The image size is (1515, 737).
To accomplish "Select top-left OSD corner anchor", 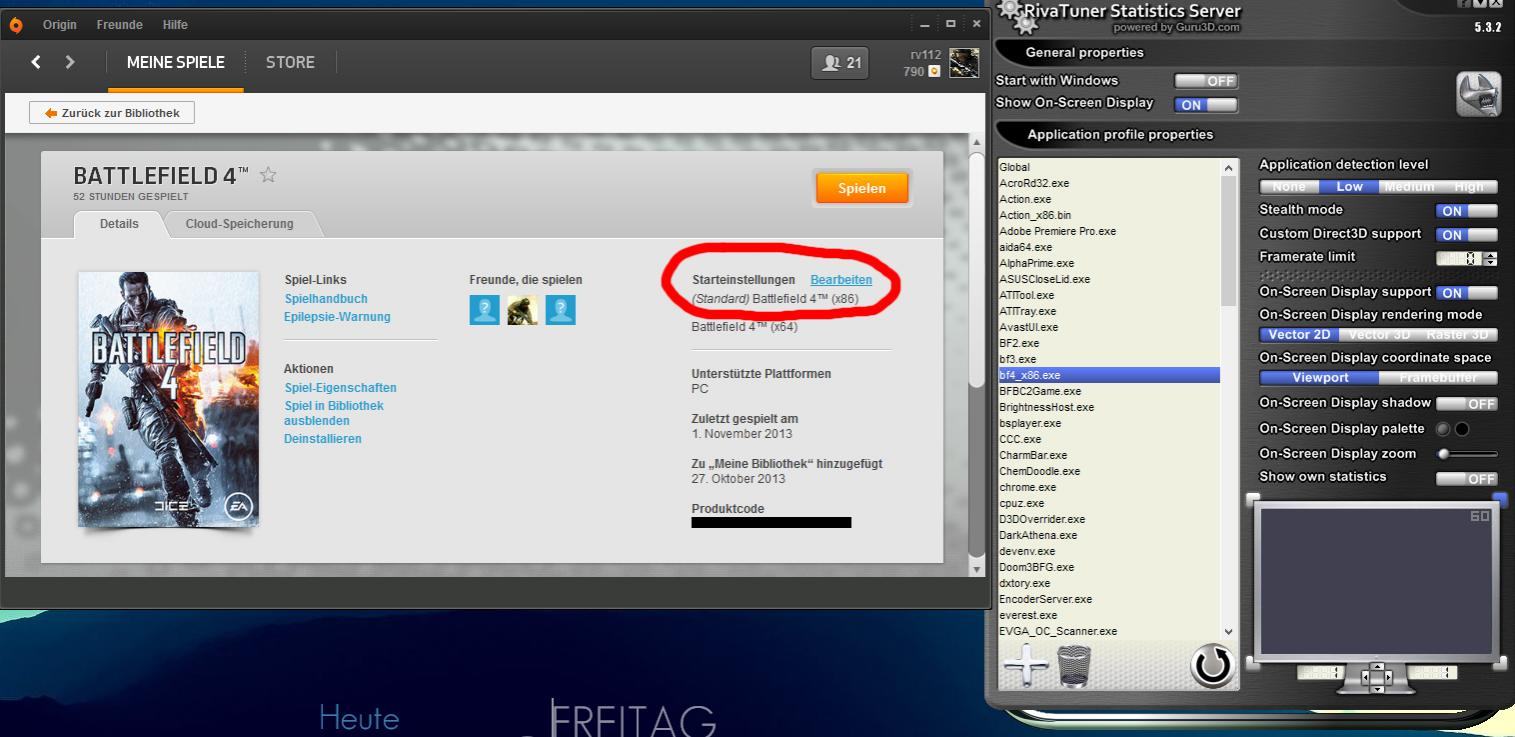I will pyautogui.click(x=1254, y=498).
